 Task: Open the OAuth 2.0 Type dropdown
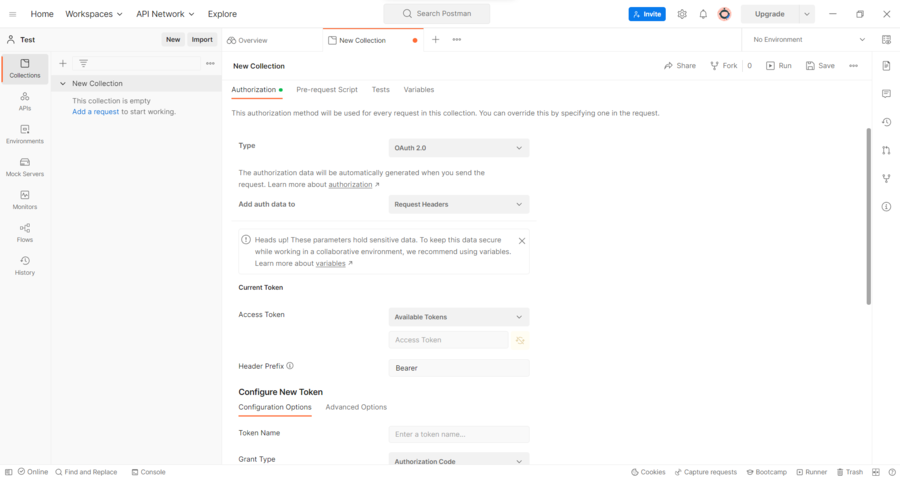point(459,148)
